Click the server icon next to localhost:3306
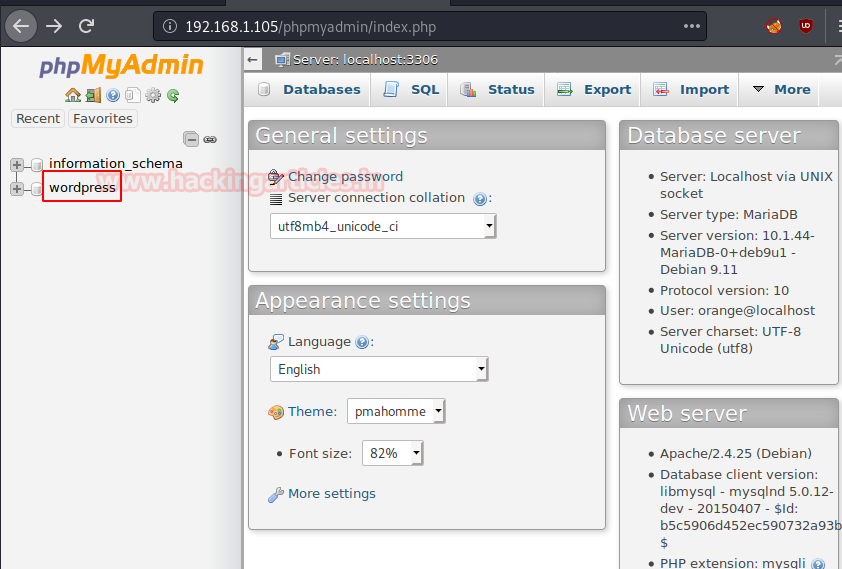This screenshot has width=842, height=569. point(282,60)
